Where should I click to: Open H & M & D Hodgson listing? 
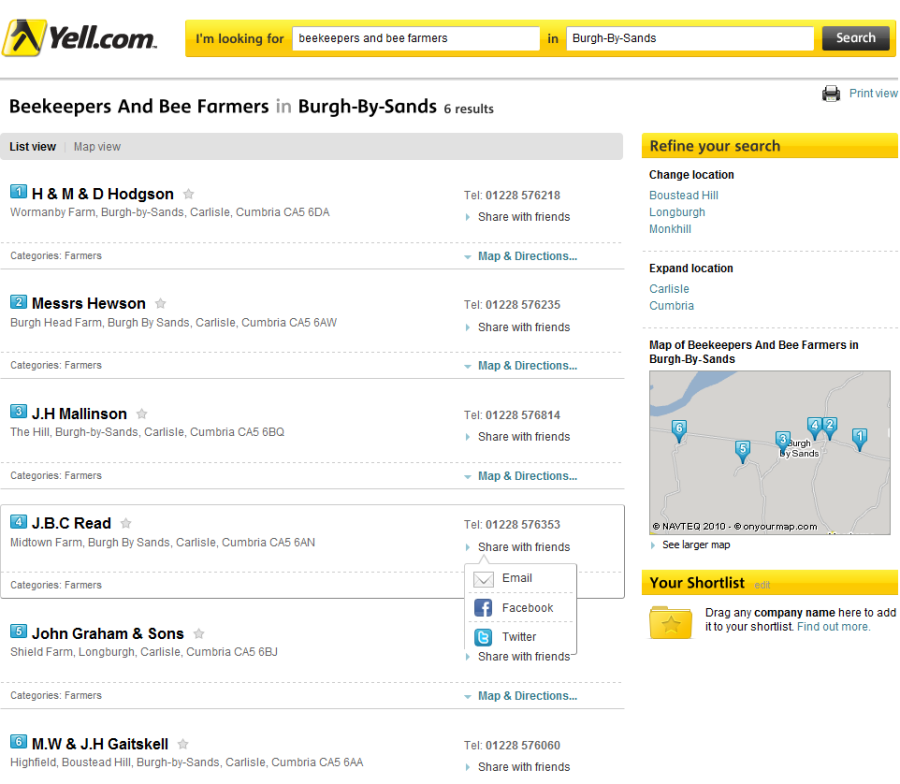(x=103, y=194)
